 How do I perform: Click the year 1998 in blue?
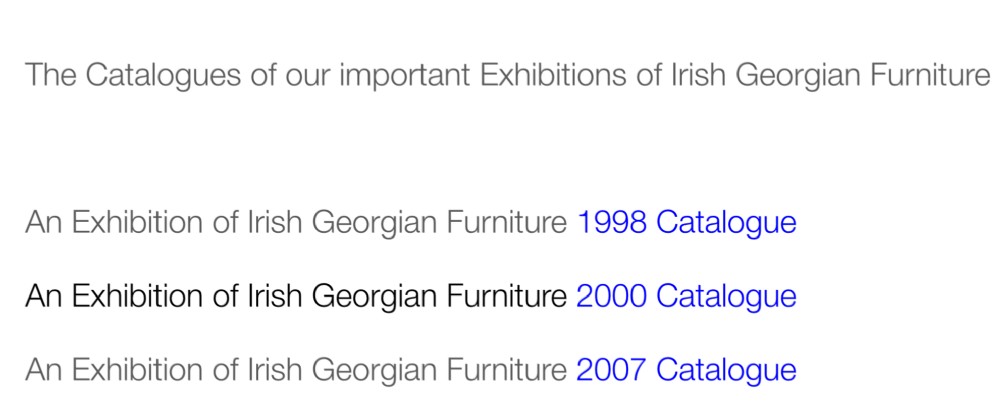coord(612,223)
